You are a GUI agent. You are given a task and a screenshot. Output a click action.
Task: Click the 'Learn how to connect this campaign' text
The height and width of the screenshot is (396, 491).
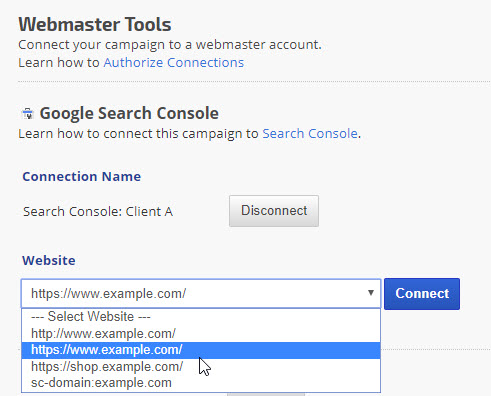click(138, 134)
